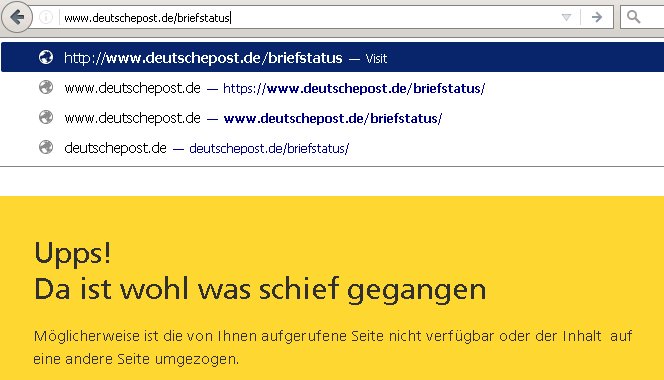This screenshot has width=664, height=380.
Task: Click the 'Upps!' heading text
Action: point(72,254)
